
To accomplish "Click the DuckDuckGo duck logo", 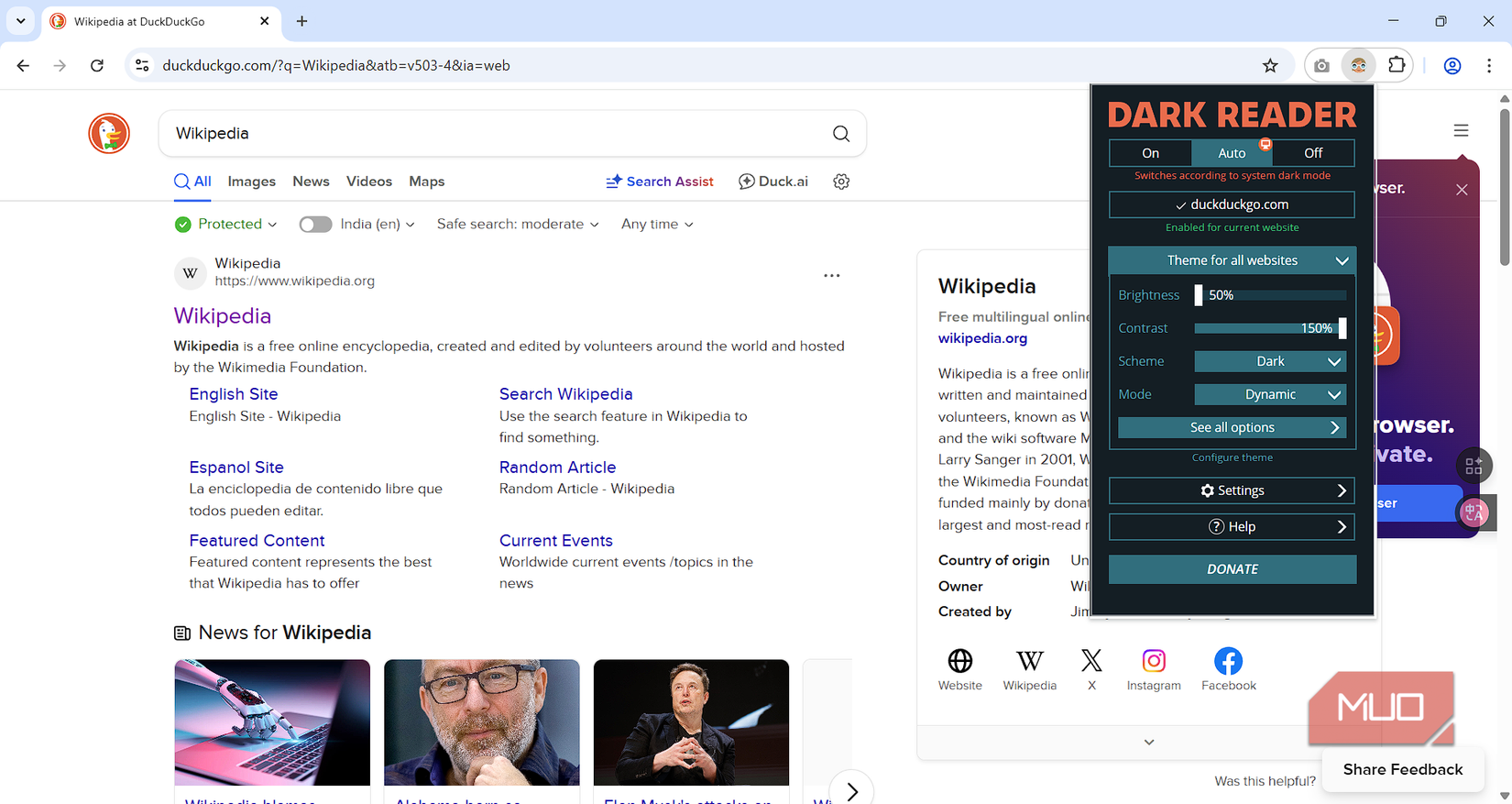I will pyautogui.click(x=109, y=134).
